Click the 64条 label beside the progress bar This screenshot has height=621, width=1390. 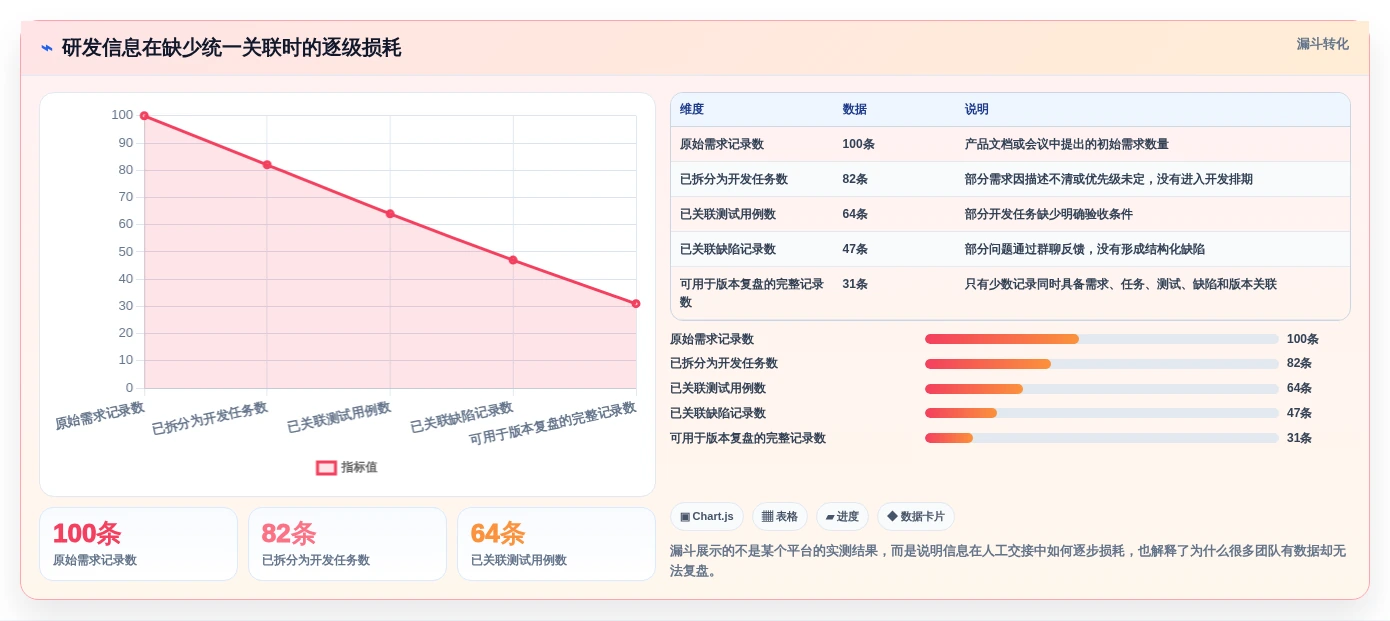(1300, 389)
